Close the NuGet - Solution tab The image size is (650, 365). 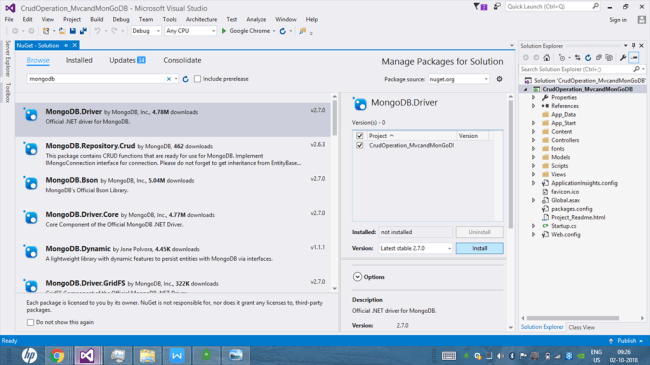pos(75,45)
